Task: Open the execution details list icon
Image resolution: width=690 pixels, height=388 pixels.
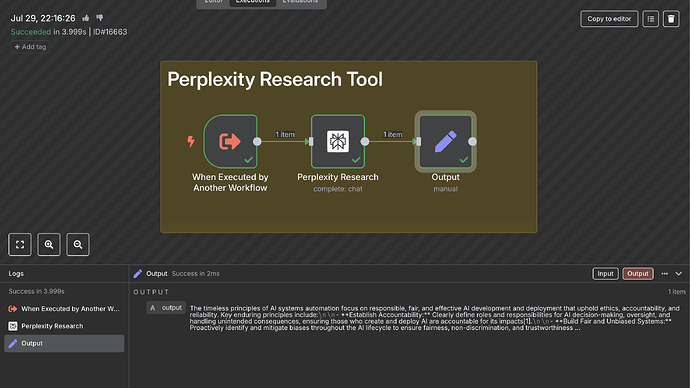Action: [650, 19]
